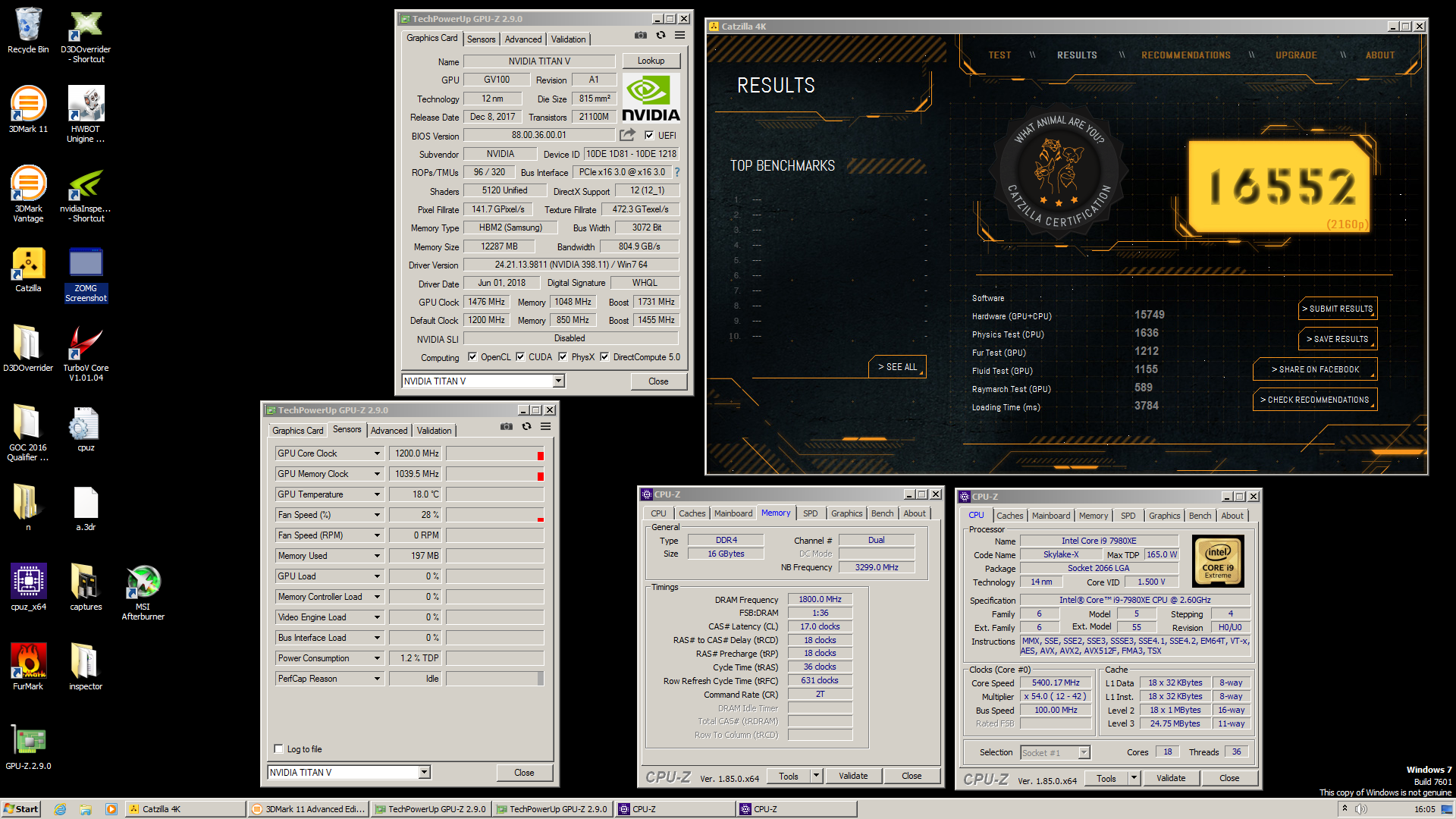Expand the Memory Used sensor dropdown
1456x819 pixels.
tap(377, 556)
